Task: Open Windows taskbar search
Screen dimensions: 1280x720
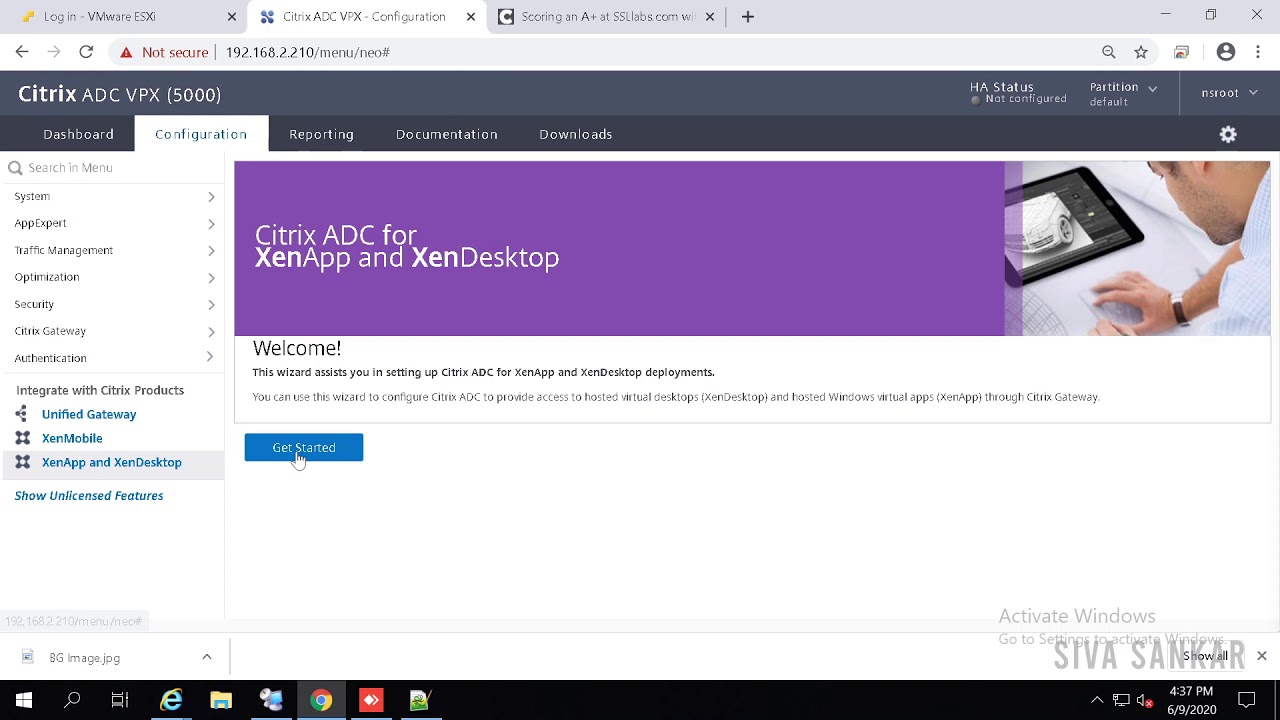Action: tap(72, 700)
